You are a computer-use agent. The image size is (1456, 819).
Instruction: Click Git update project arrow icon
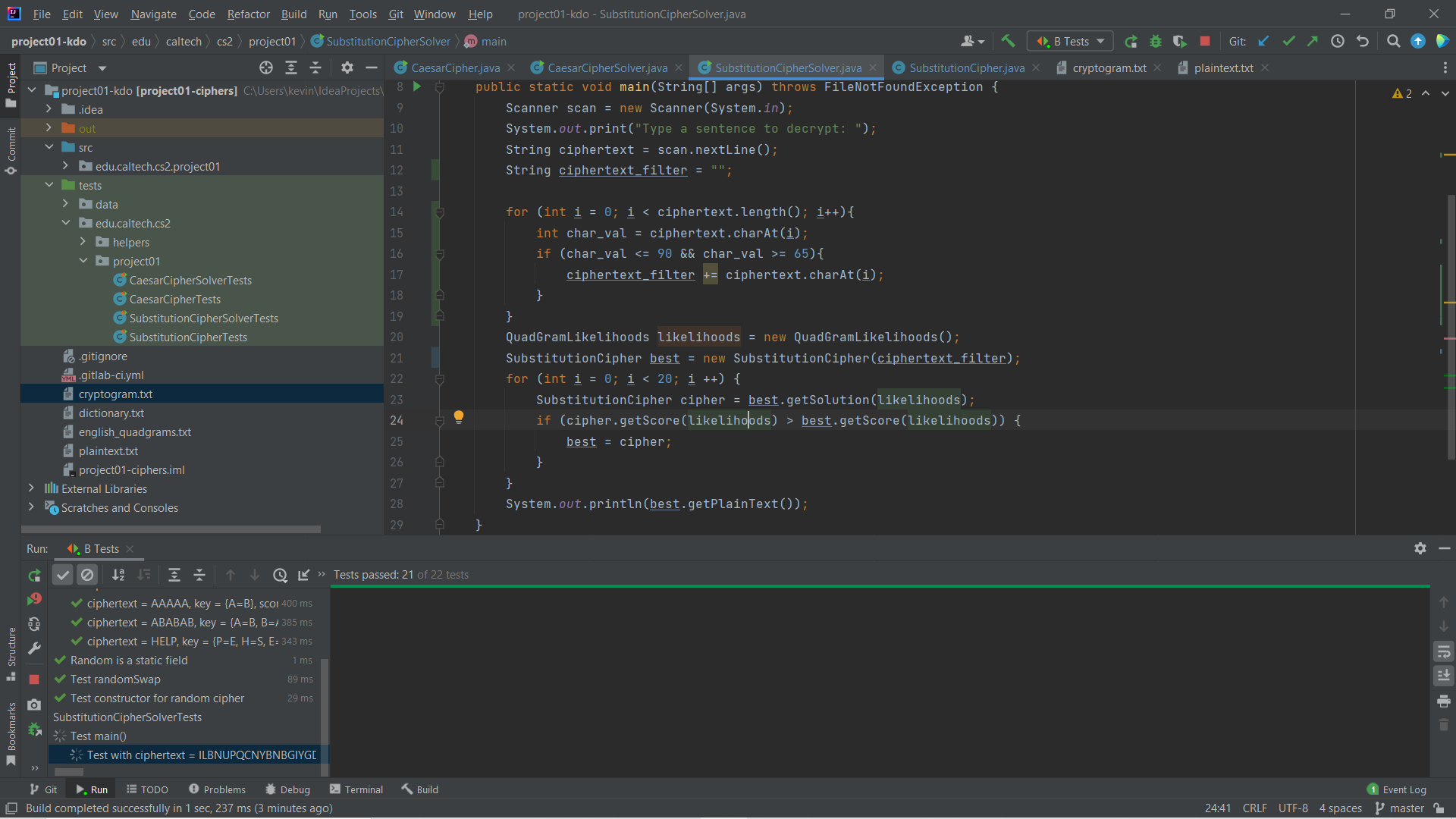[x=1263, y=41]
